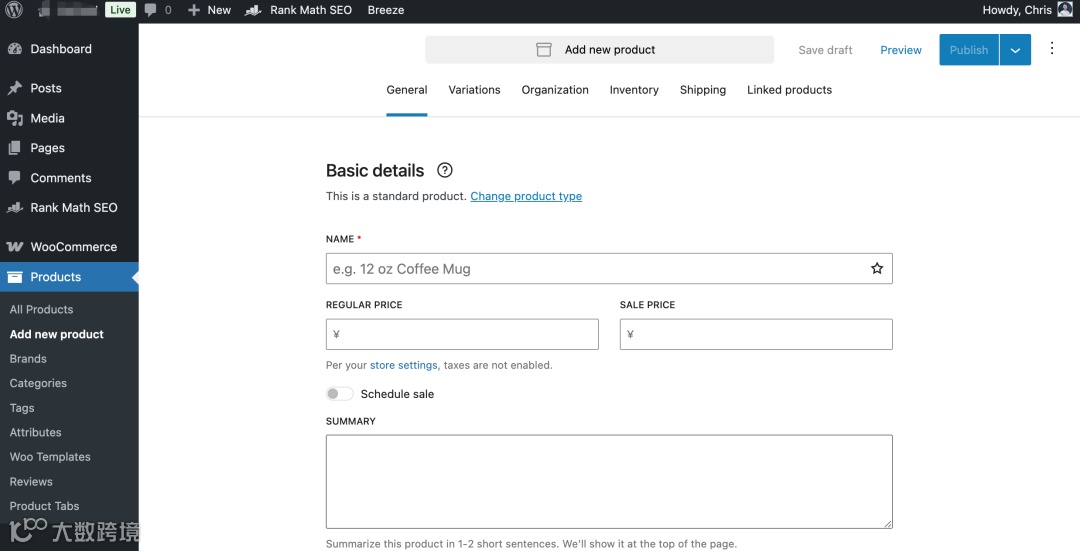Open the Inventory tab
This screenshot has height=551, width=1080.
pos(634,90)
